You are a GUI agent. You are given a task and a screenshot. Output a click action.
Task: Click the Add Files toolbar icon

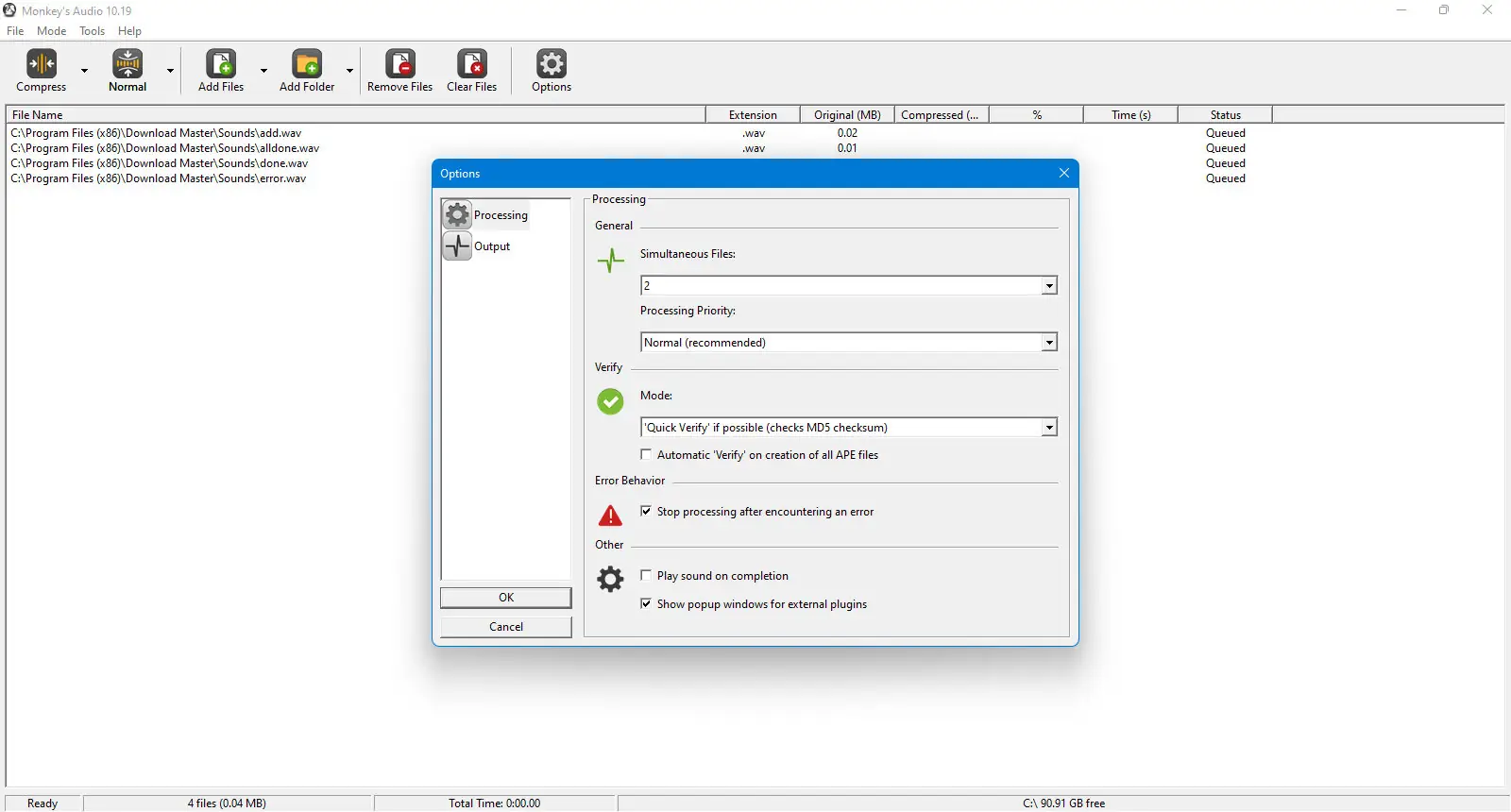click(x=221, y=64)
